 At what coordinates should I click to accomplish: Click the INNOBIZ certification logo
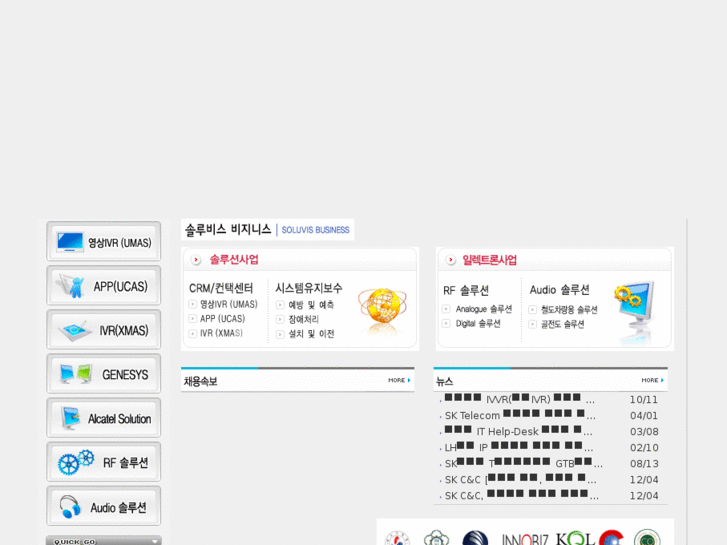pyautogui.click(x=525, y=539)
